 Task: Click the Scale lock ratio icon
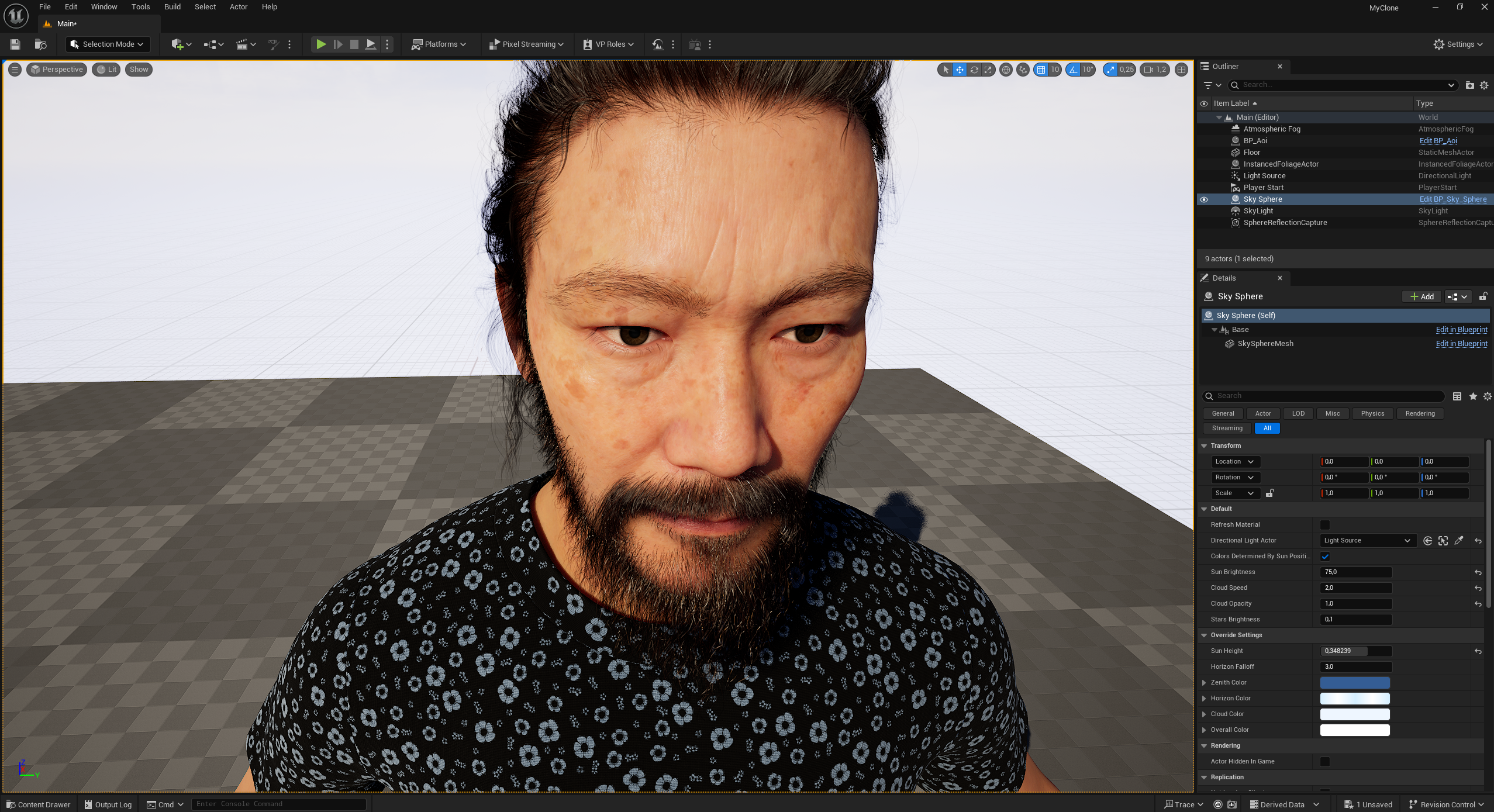click(x=1270, y=493)
